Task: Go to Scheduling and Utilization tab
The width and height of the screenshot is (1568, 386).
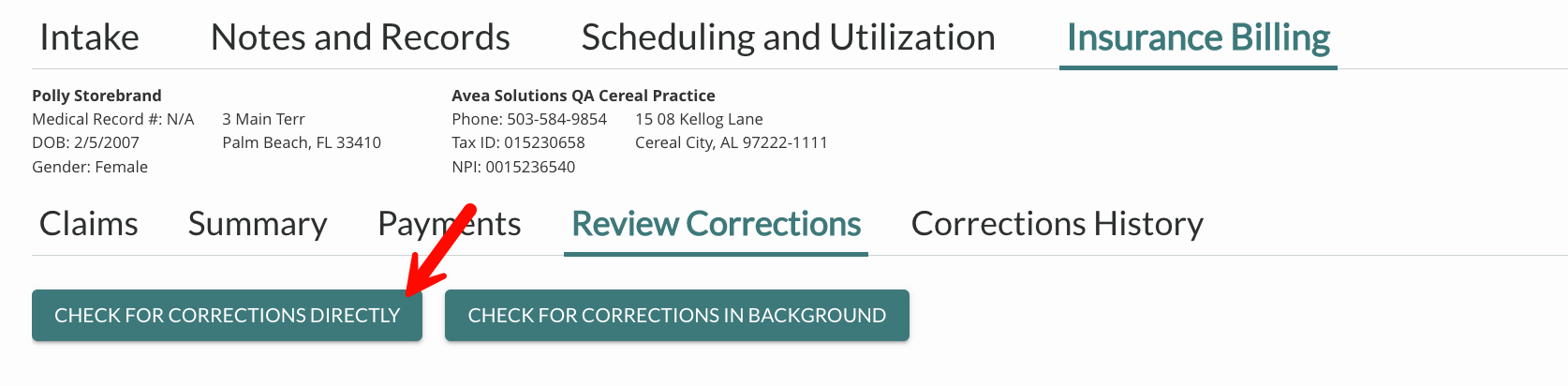Action: [789, 37]
